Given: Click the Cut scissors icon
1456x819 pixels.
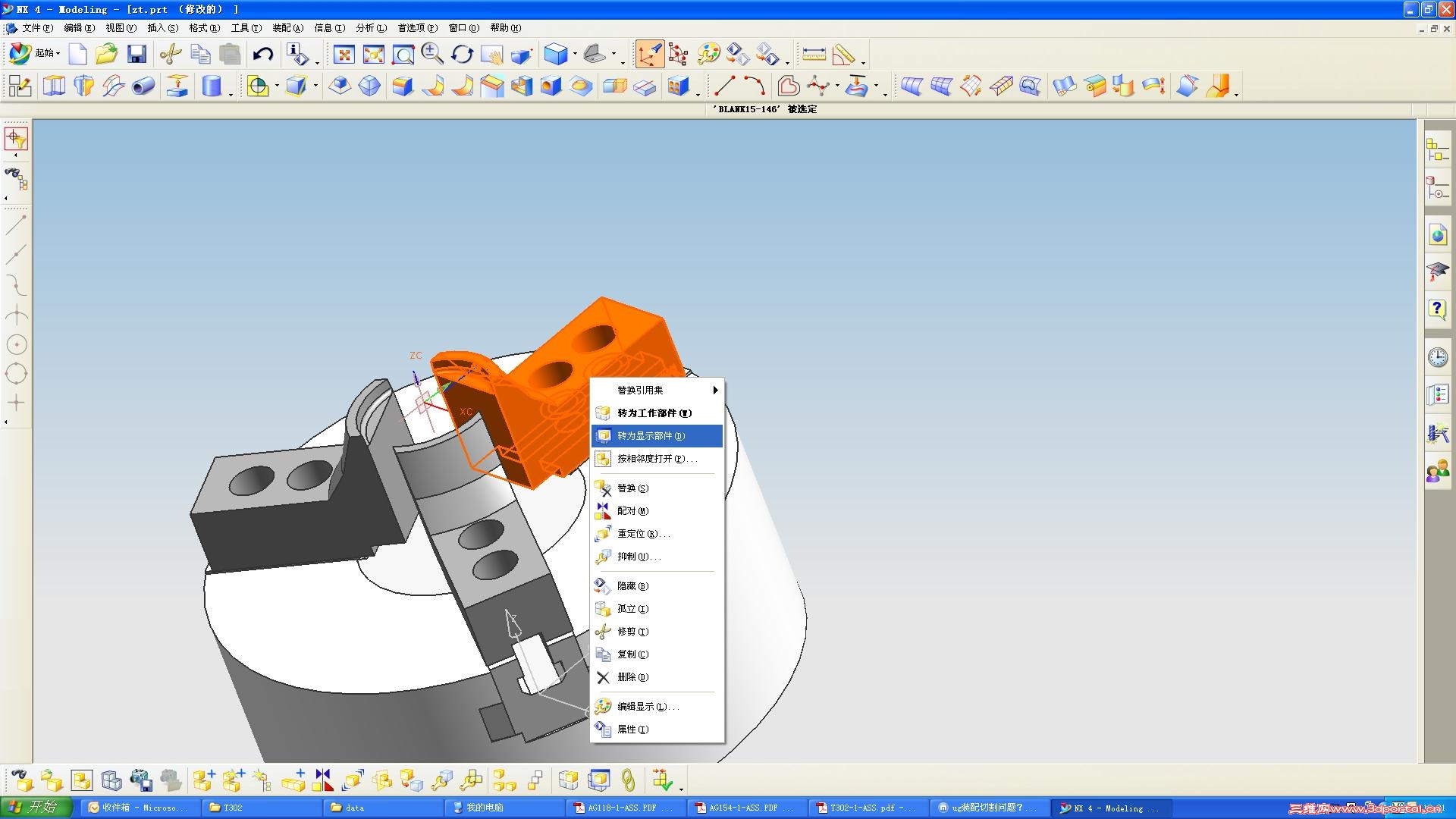Looking at the screenshot, I should click(x=171, y=55).
